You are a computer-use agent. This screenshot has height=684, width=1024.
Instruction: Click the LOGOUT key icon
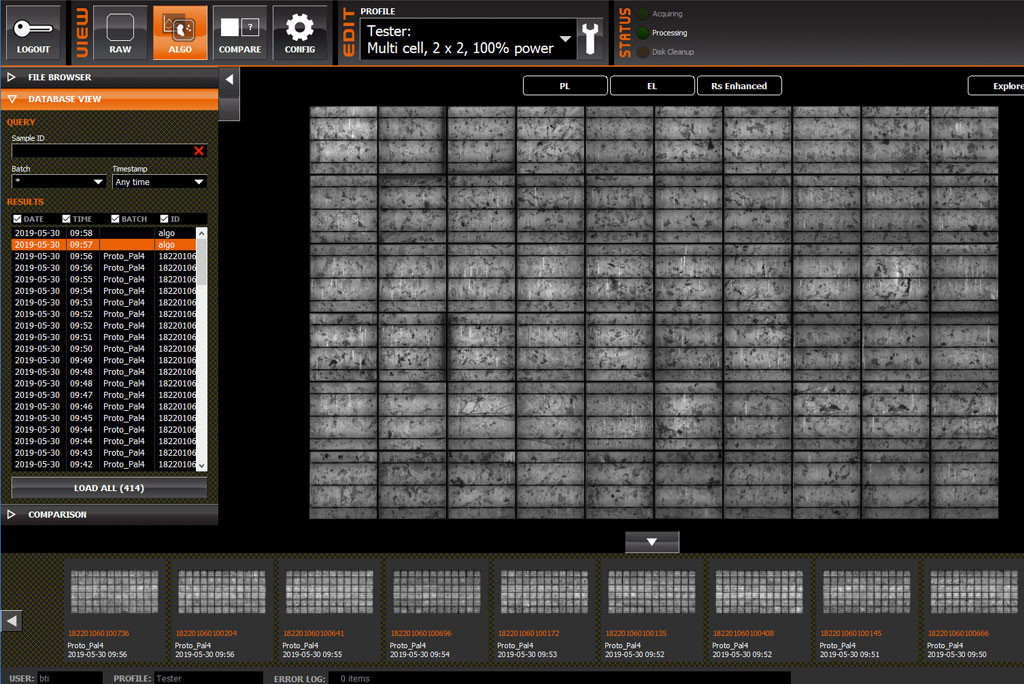33,33
